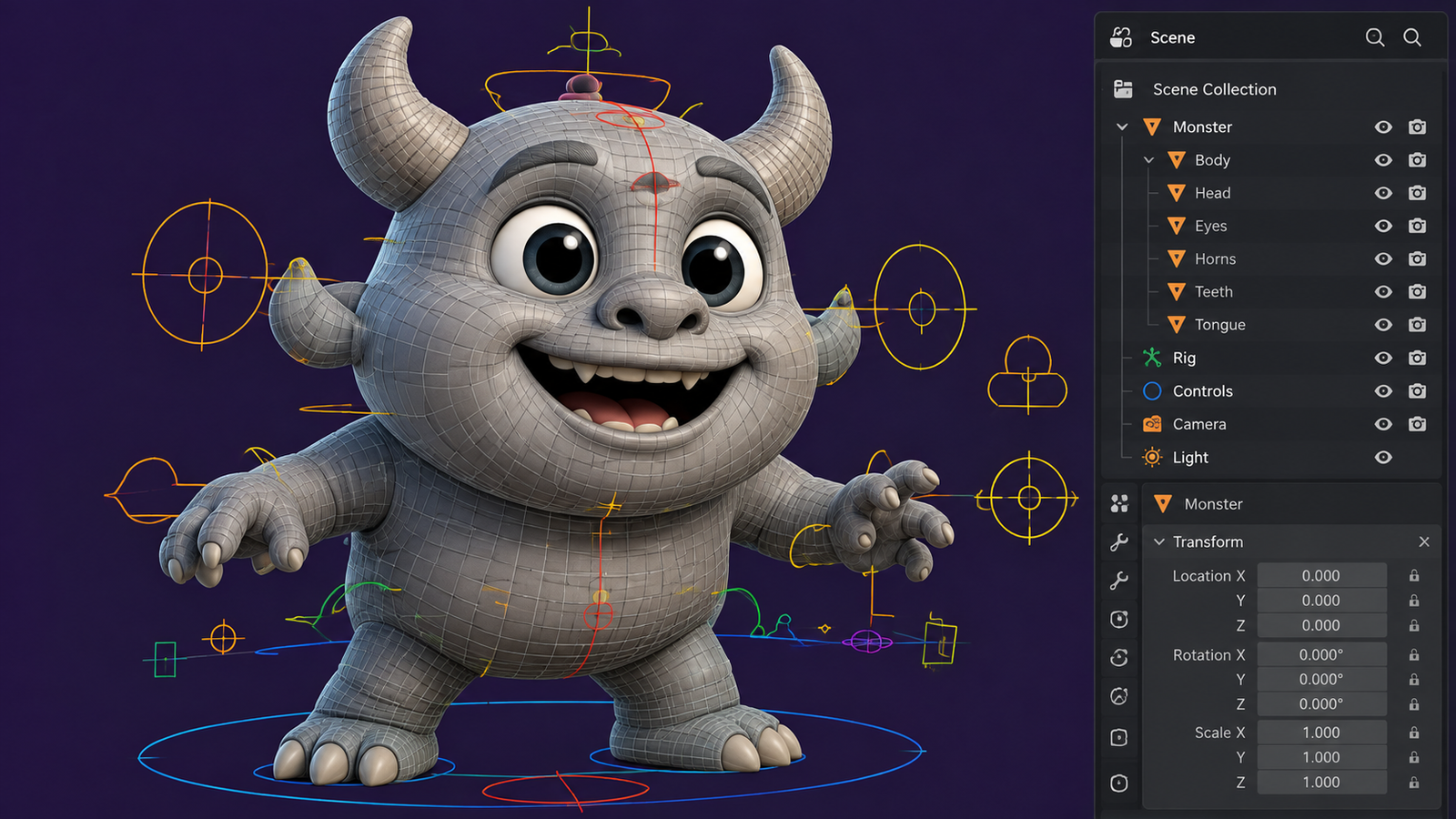Click the Scene Collection icon
Viewport: 1456px width, 819px height.
tap(1123, 88)
